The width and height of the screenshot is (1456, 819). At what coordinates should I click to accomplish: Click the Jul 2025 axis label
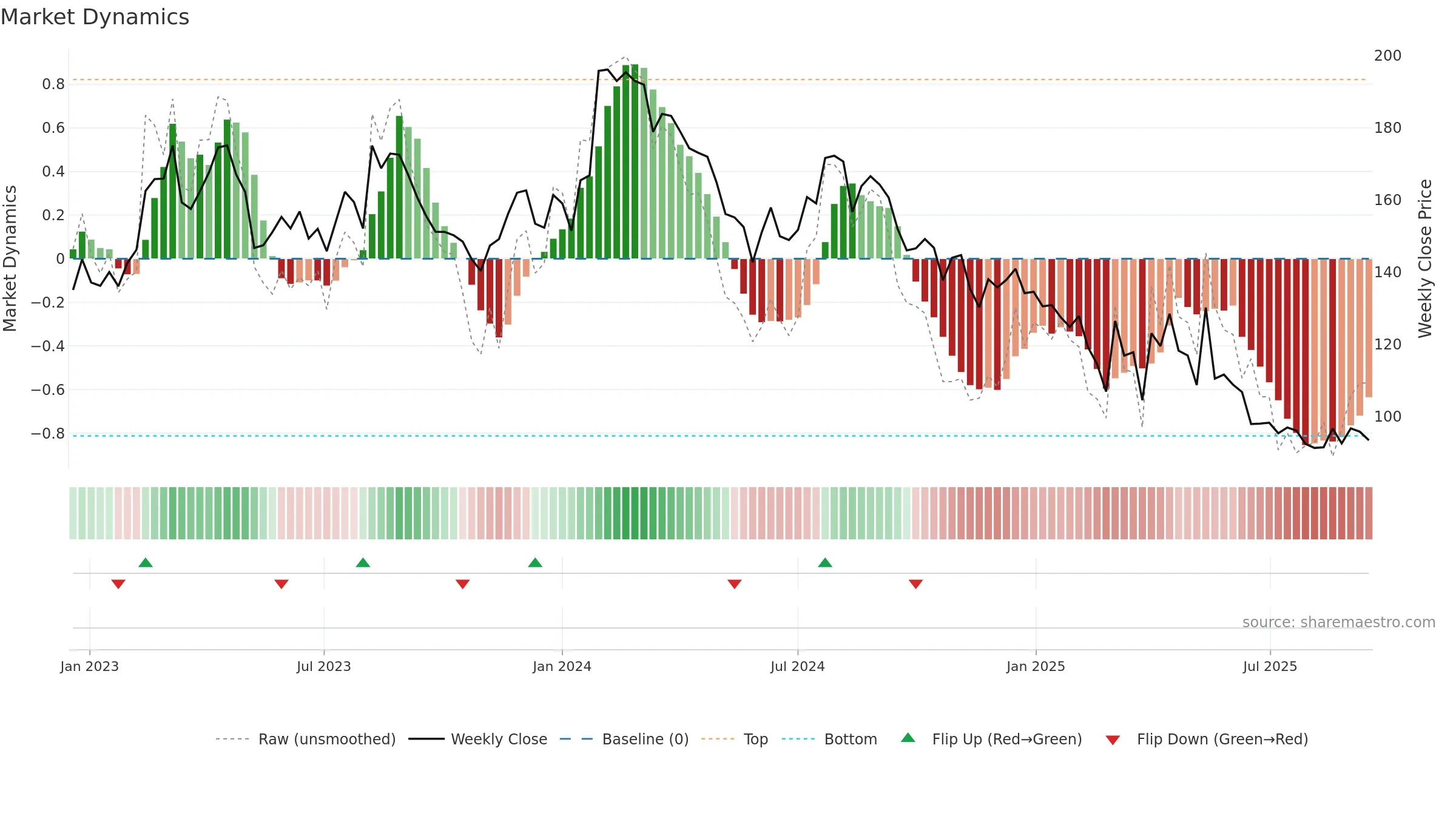tap(1270, 666)
